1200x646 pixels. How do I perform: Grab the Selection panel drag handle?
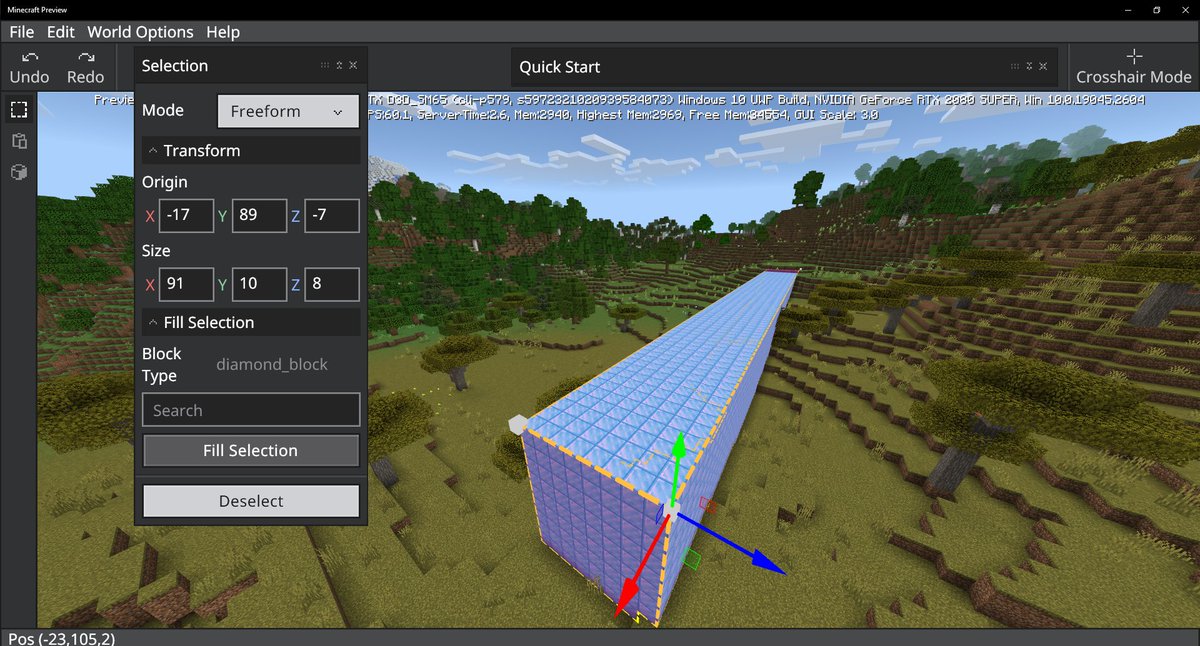point(325,65)
